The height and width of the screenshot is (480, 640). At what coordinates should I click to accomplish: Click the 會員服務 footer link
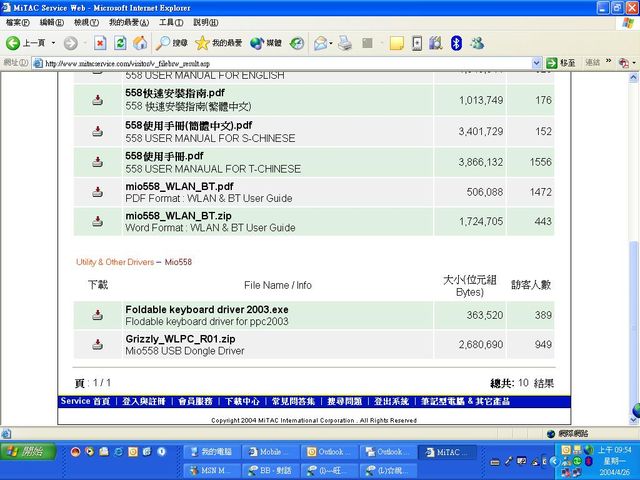(196, 401)
